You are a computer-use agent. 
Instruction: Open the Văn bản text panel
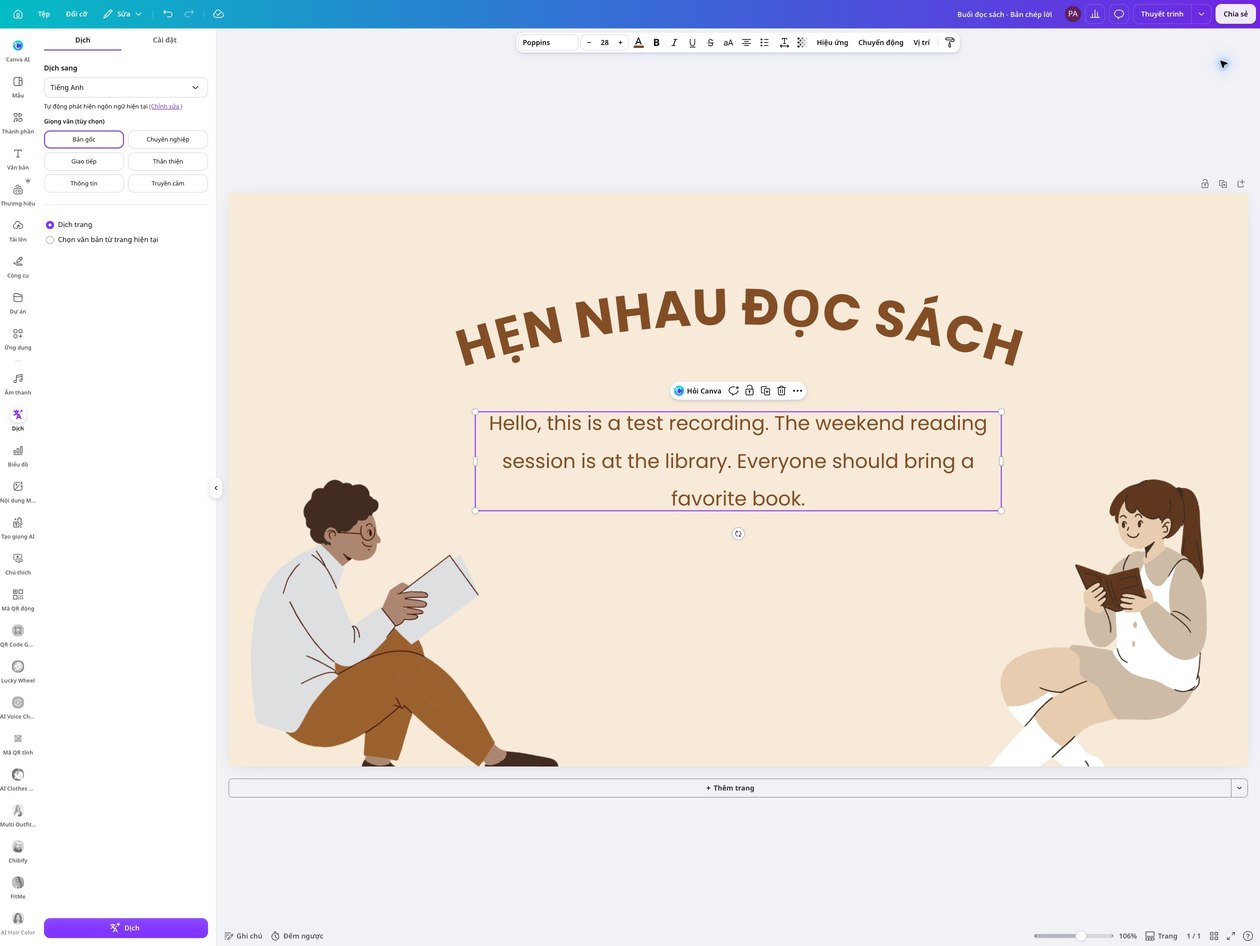pyautogui.click(x=18, y=159)
